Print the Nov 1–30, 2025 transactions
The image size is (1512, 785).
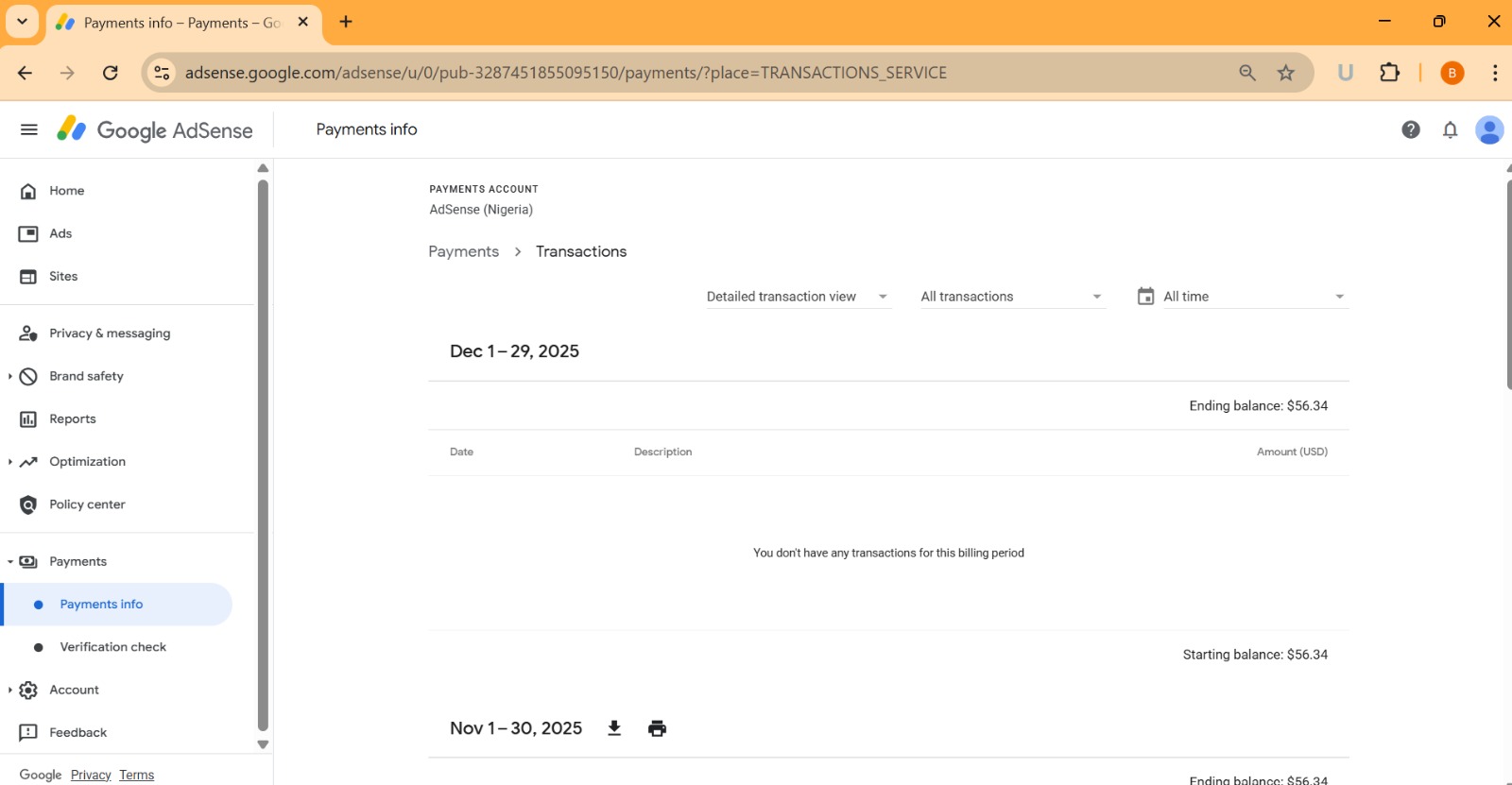point(657,728)
